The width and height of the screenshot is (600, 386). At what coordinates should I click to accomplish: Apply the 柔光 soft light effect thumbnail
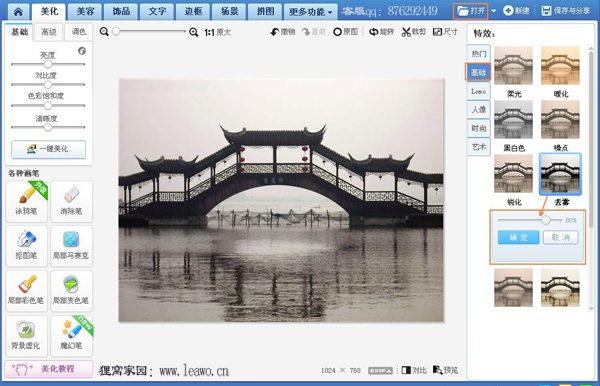(513, 65)
